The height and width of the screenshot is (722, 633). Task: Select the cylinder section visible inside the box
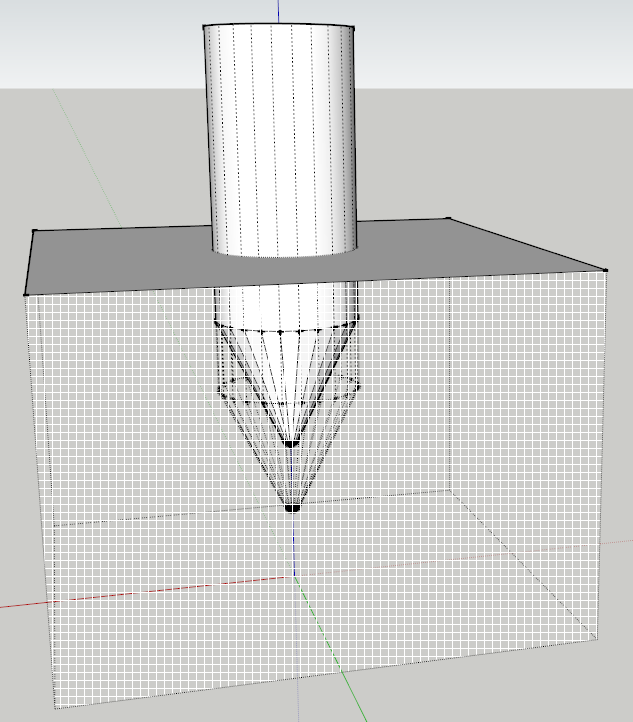285,304
